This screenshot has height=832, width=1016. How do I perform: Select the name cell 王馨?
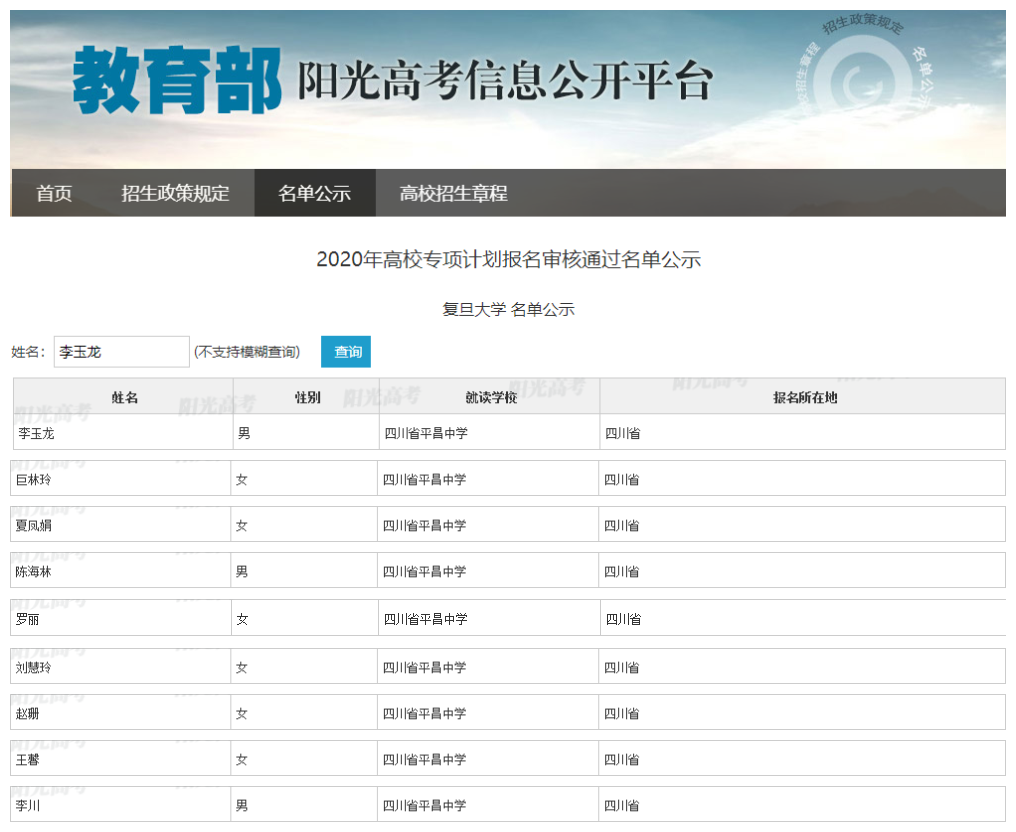121,759
